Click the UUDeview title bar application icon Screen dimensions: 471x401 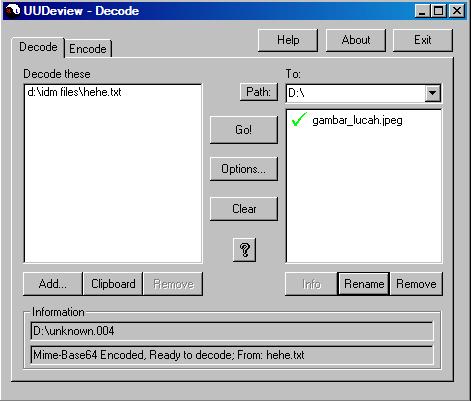13,11
